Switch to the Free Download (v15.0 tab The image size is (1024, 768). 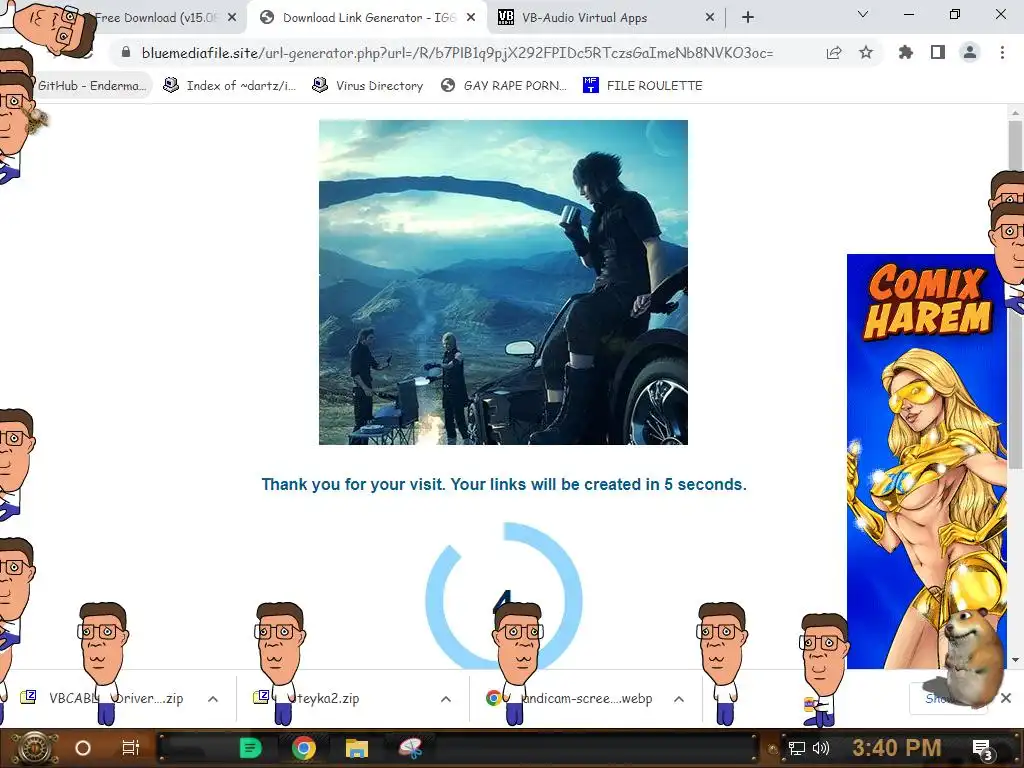(157, 18)
